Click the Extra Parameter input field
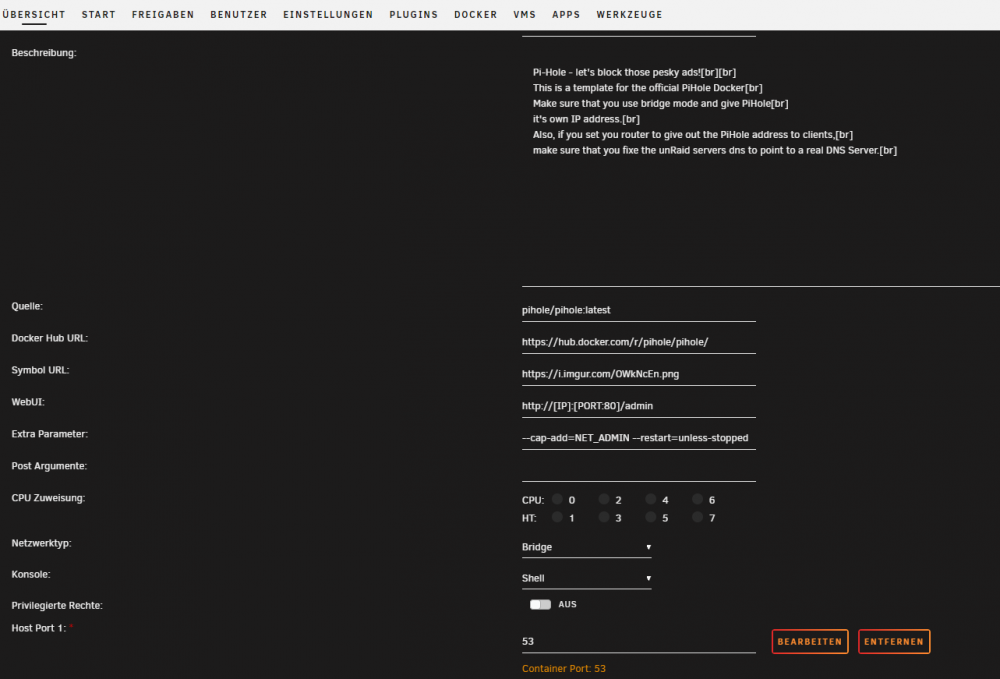The image size is (1000, 679). tap(638, 438)
